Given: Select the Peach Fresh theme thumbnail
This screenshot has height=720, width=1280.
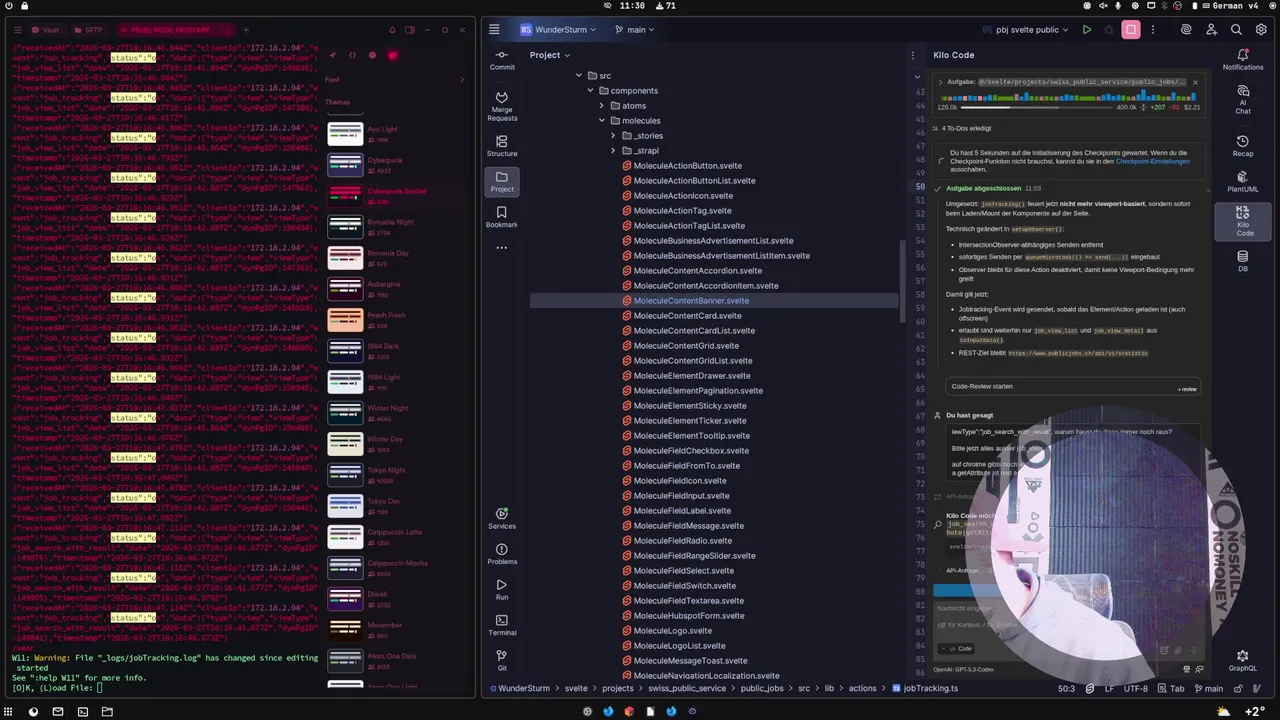Looking at the screenshot, I should click(x=345, y=320).
